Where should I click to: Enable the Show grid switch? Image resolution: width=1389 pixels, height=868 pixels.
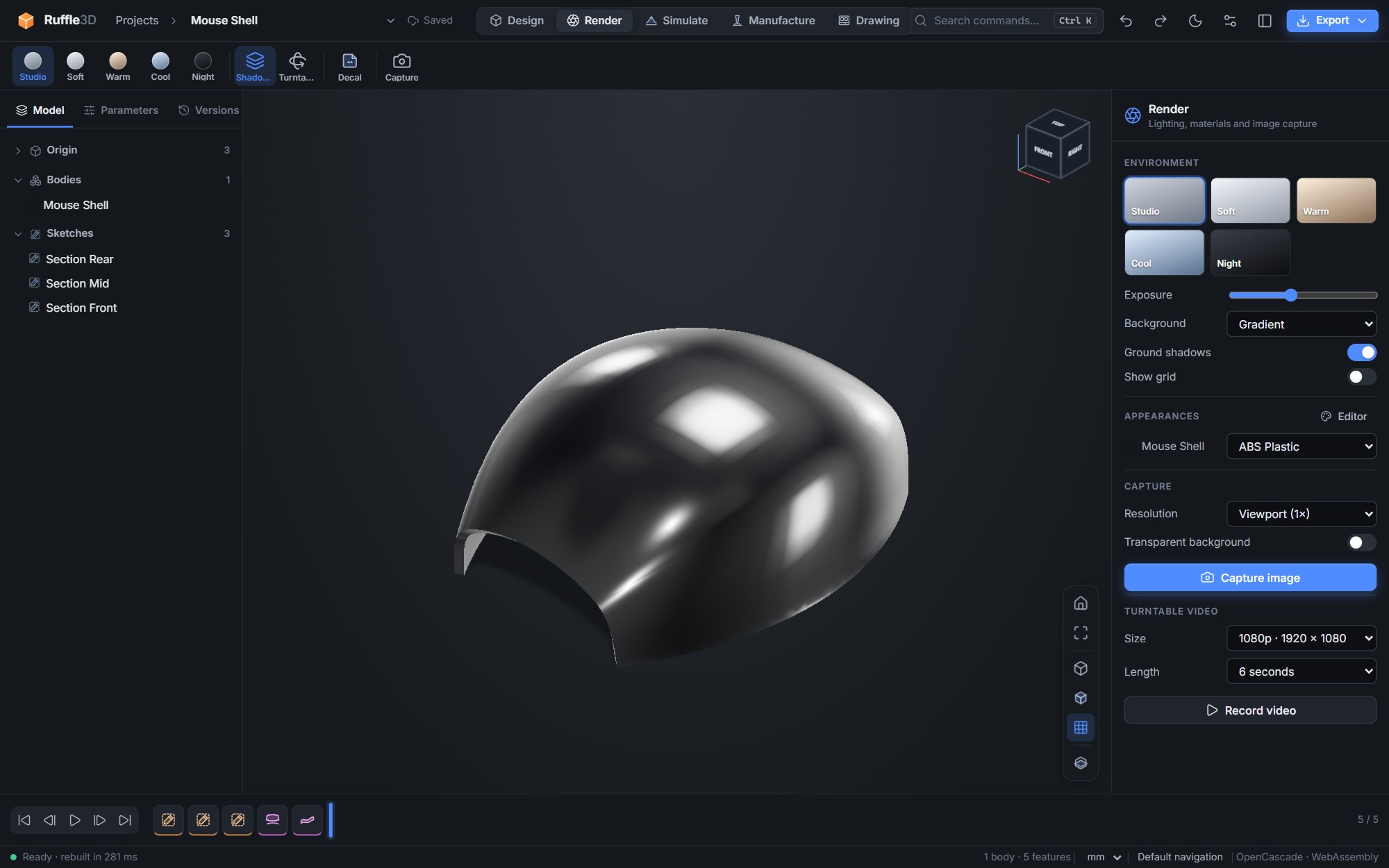1361,377
